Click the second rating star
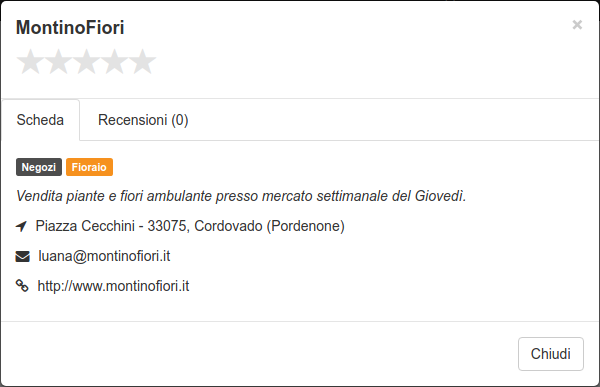The height and width of the screenshot is (387, 600). click(x=58, y=61)
